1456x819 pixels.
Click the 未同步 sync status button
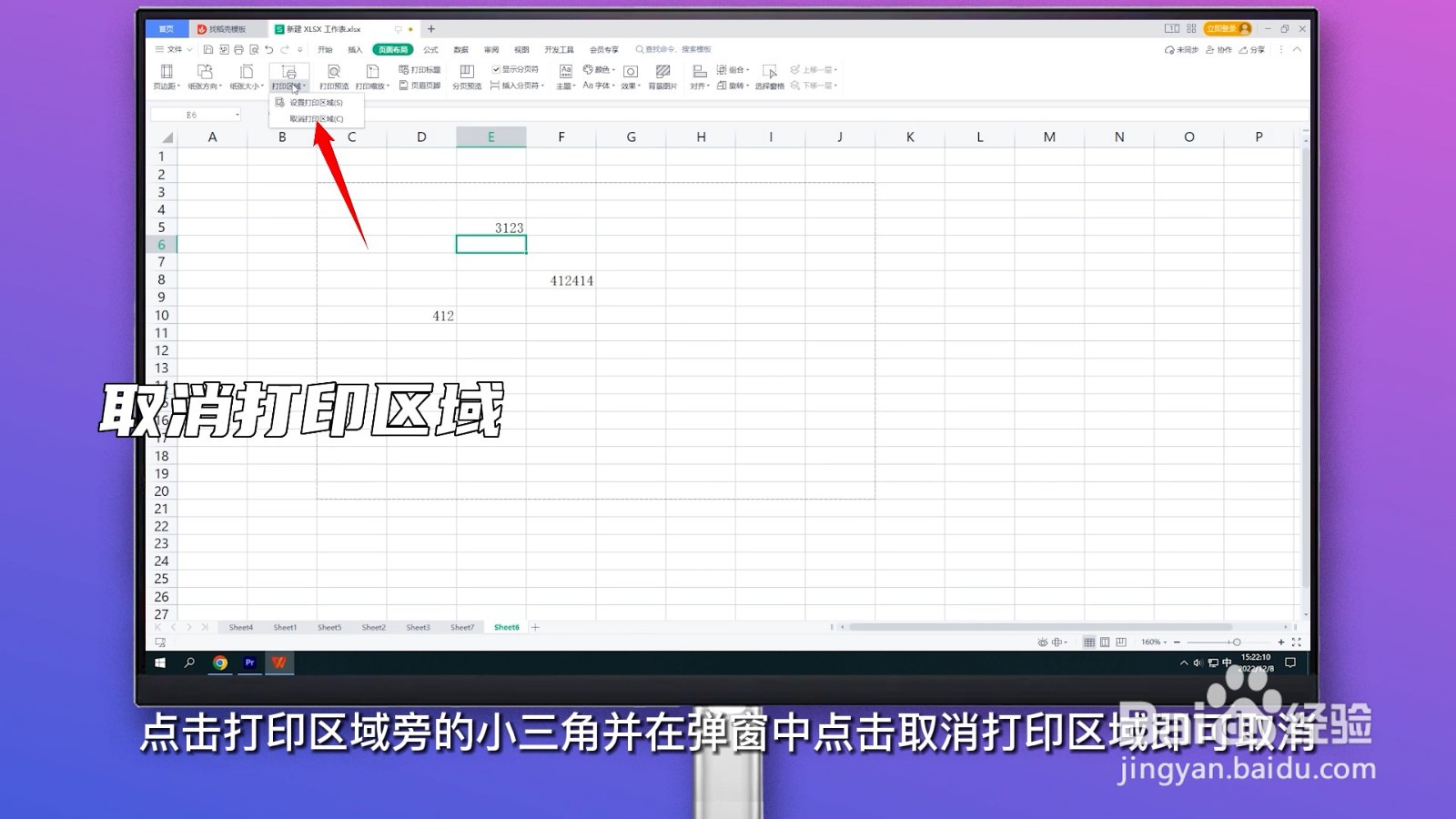pos(1181,49)
